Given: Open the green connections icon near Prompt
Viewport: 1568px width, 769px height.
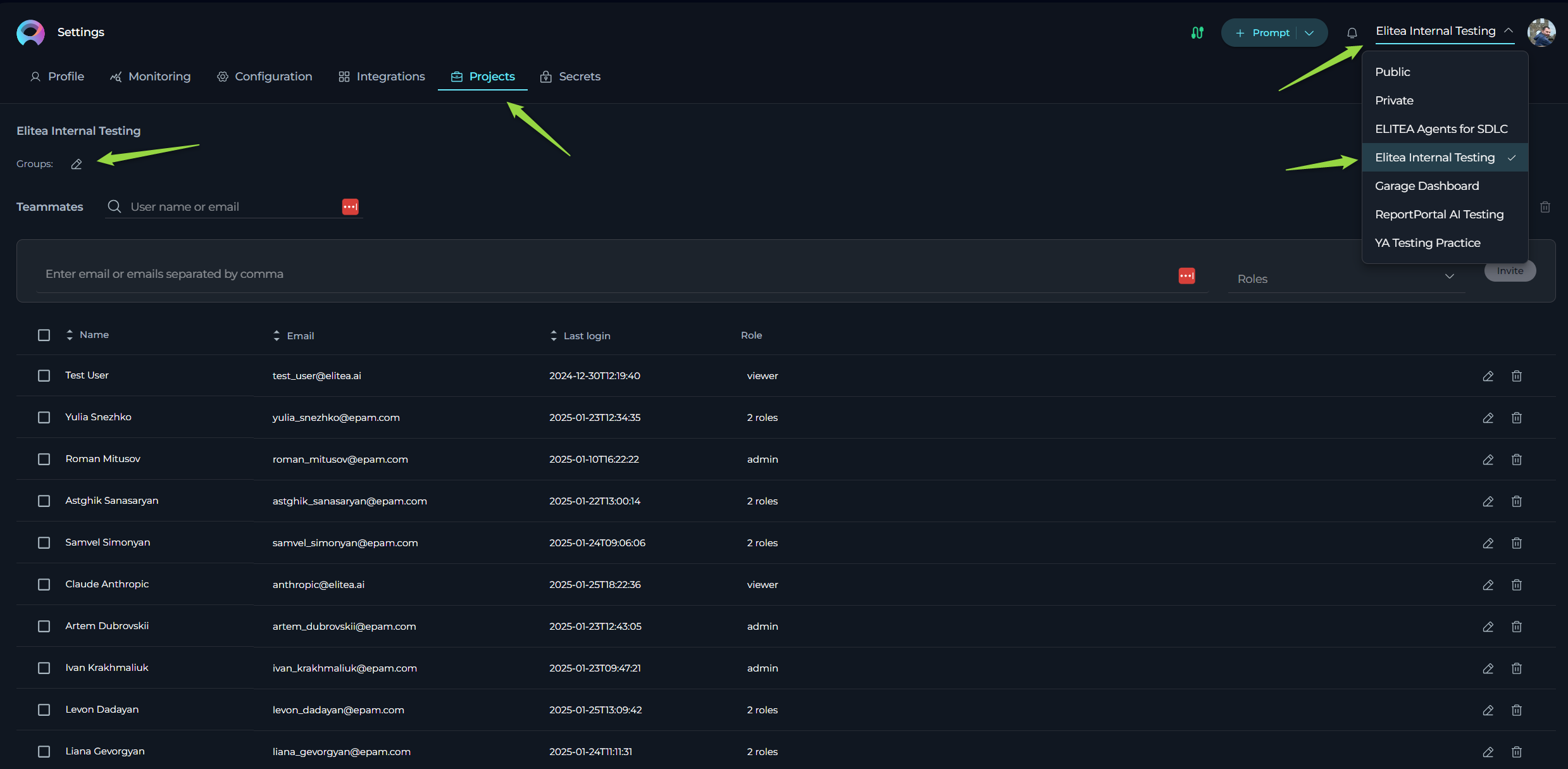Looking at the screenshot, I should pos(1197,32).
